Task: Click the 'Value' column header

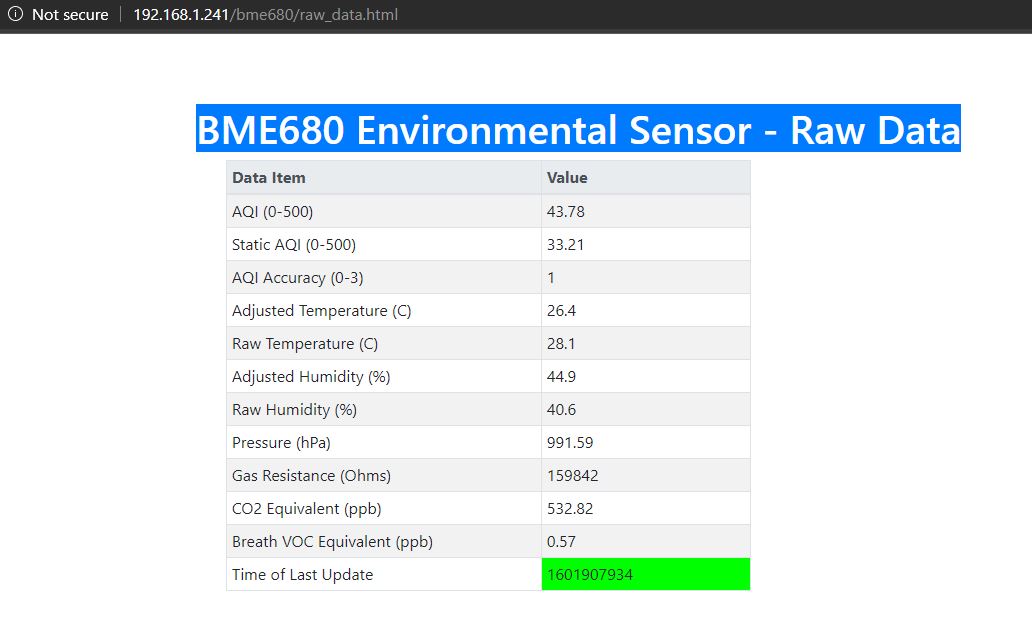Action: click(x=567, y=178)
